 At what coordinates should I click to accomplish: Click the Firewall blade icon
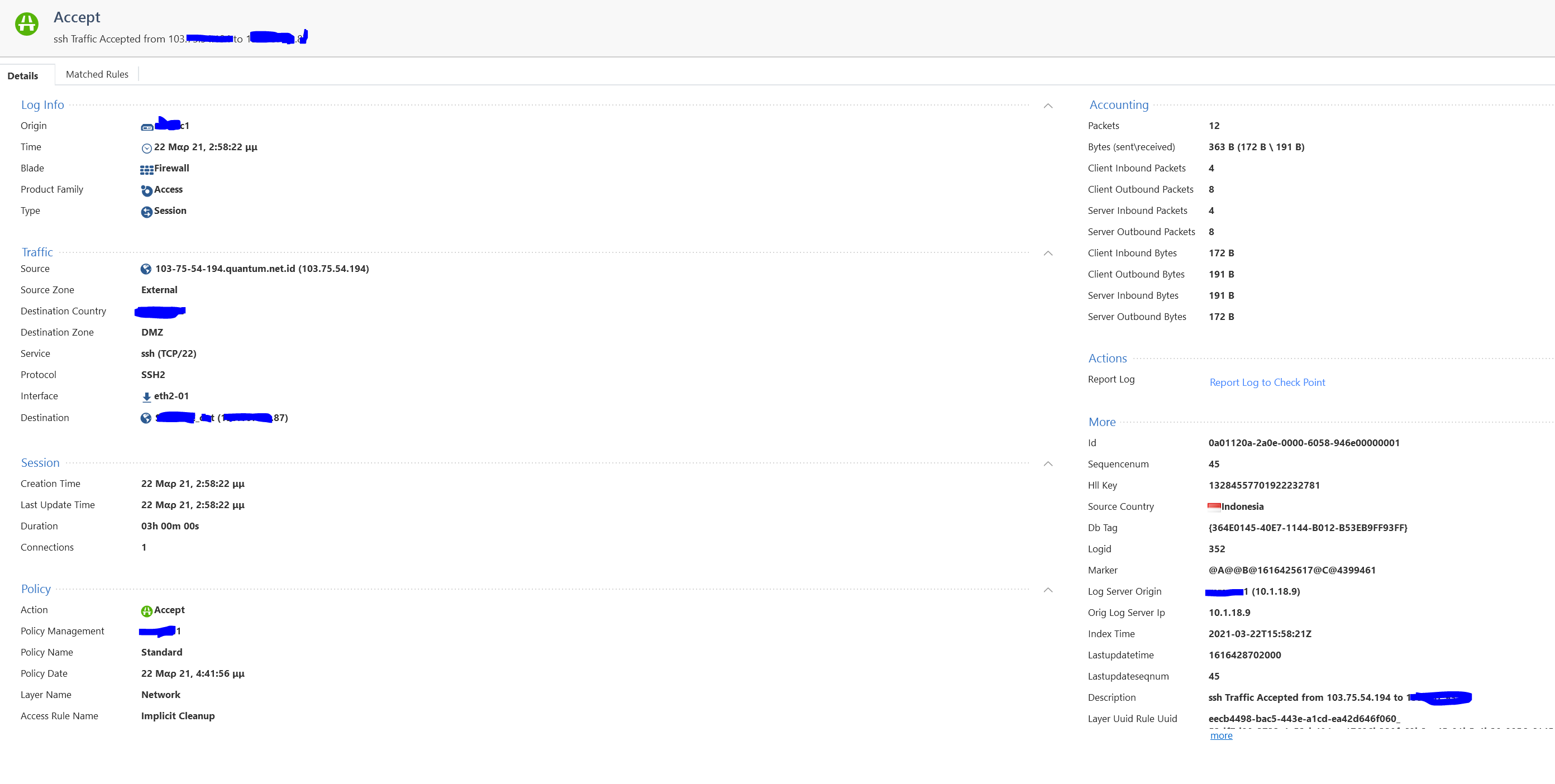point(146,170)
